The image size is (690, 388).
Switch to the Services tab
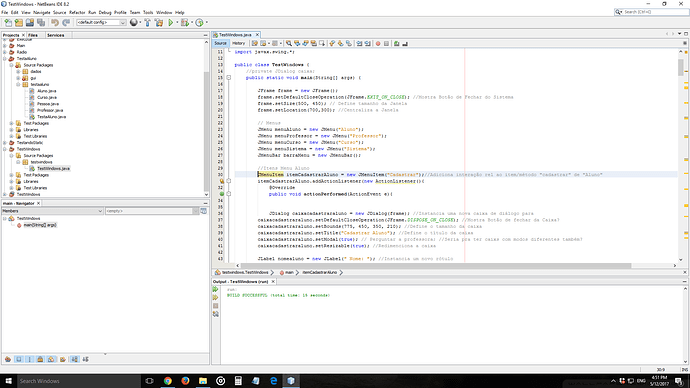pos(55,35)
